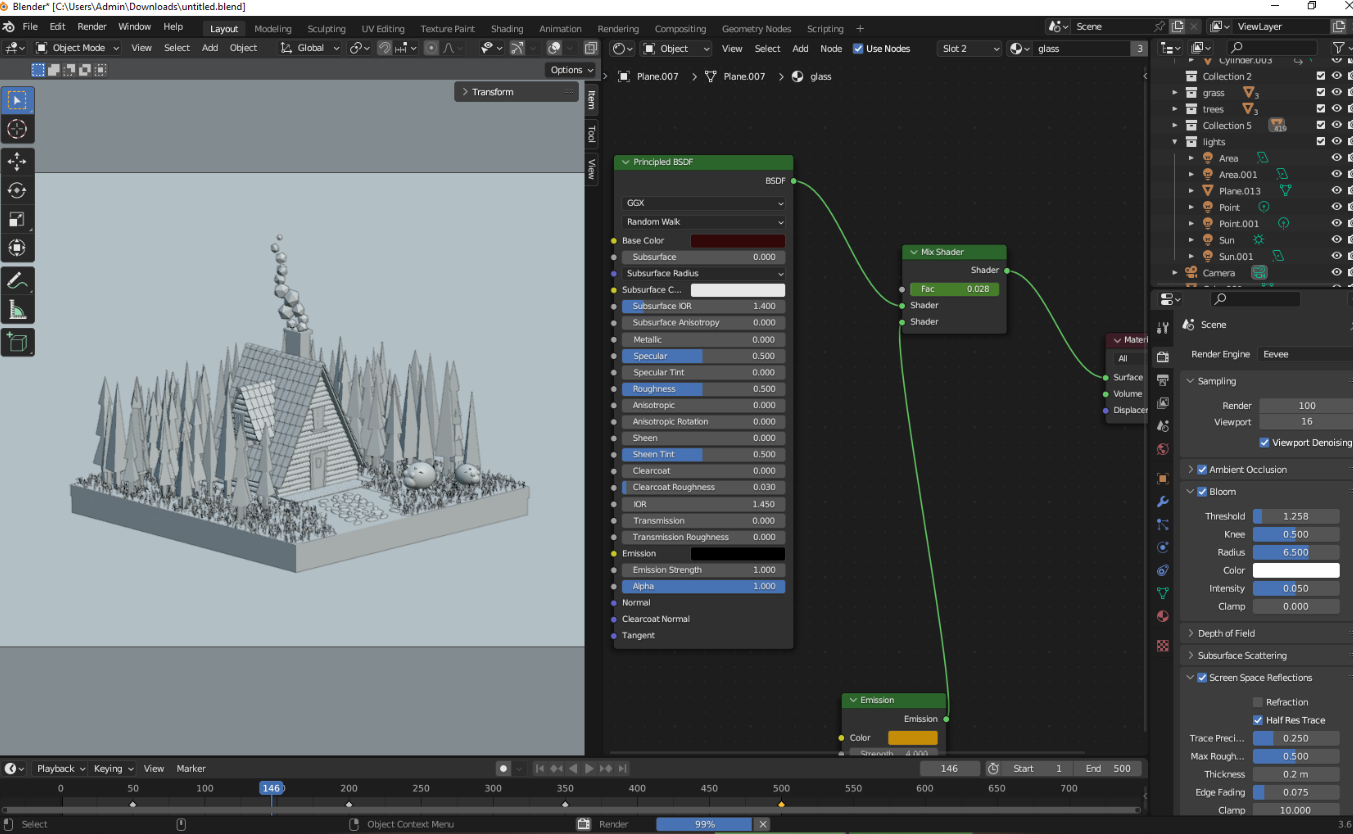
Task: Open the Render menu
Action: point(92,26)
